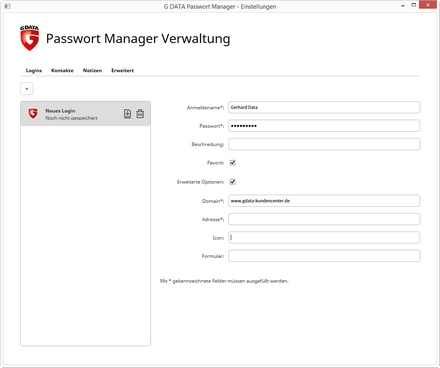Close the Passwort Manager window
This screenshot has height=368, width=440.
[x=428, y=5]
